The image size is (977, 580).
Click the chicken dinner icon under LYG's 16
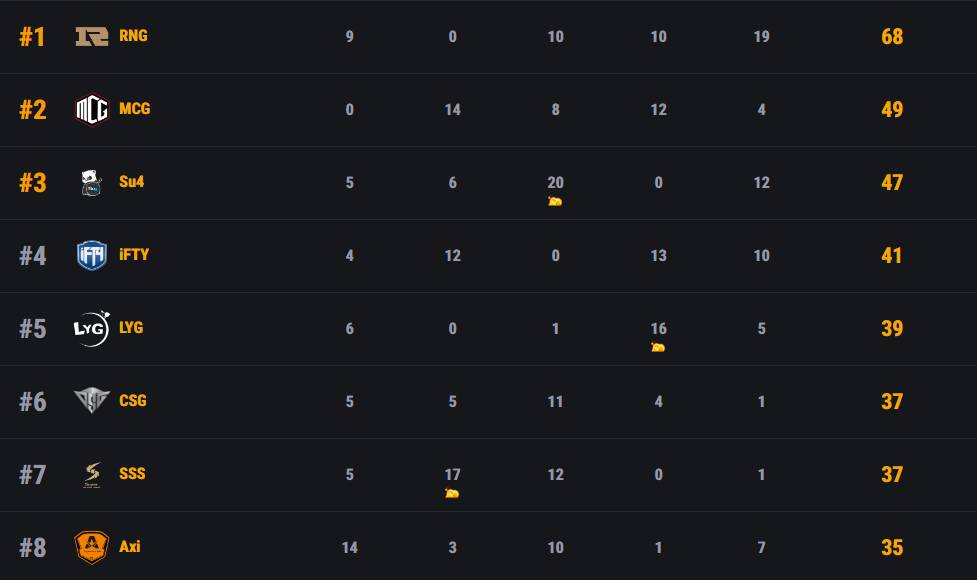658,347
